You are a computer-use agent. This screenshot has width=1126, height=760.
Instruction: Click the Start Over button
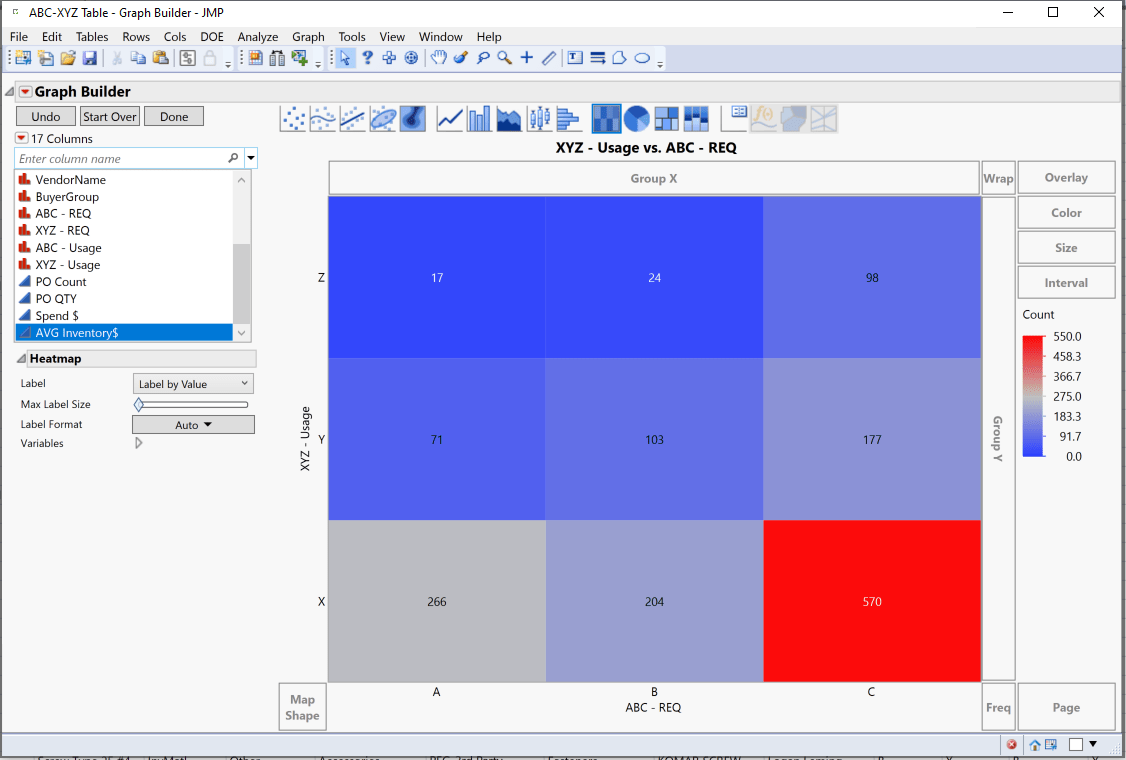pos(109,116)
